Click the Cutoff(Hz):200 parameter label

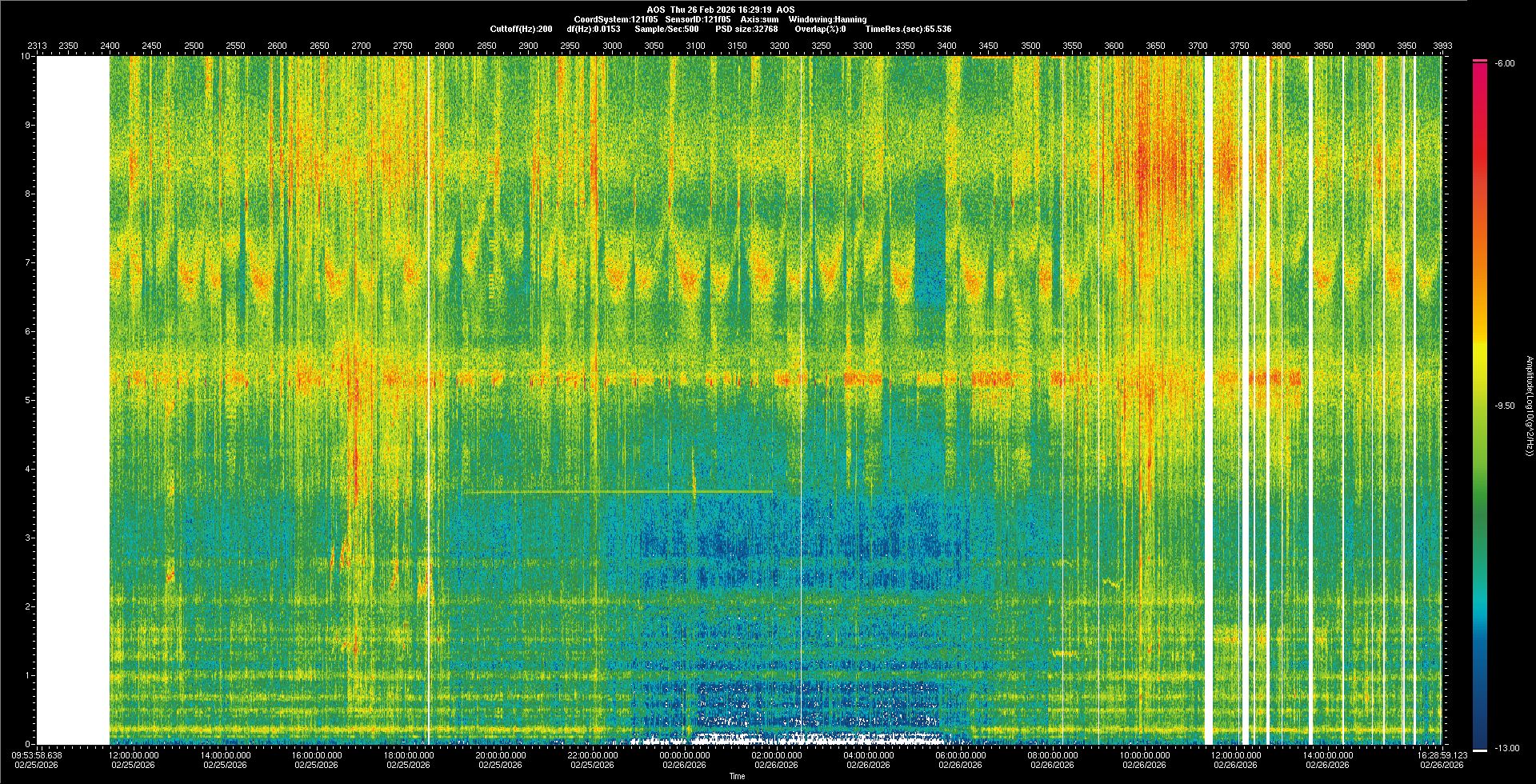pos(521,29)
